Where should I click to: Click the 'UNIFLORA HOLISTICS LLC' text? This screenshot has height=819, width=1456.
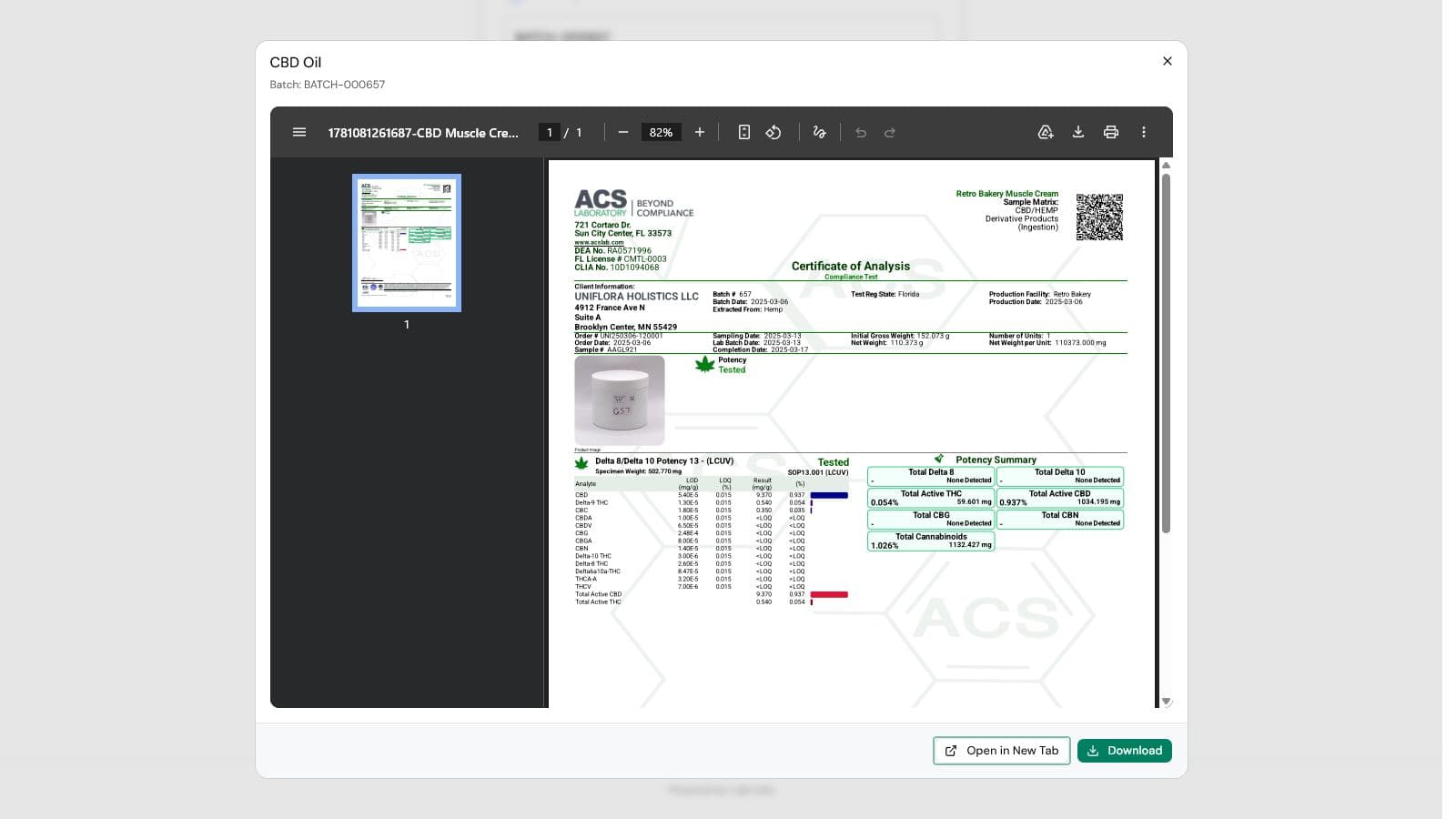point(637,297)
